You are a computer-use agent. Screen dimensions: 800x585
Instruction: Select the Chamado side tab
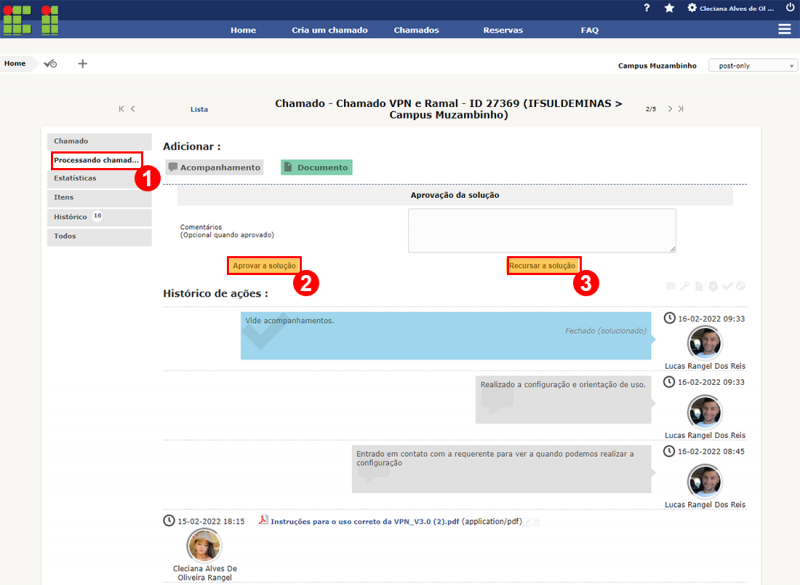(x=99, y=141)
